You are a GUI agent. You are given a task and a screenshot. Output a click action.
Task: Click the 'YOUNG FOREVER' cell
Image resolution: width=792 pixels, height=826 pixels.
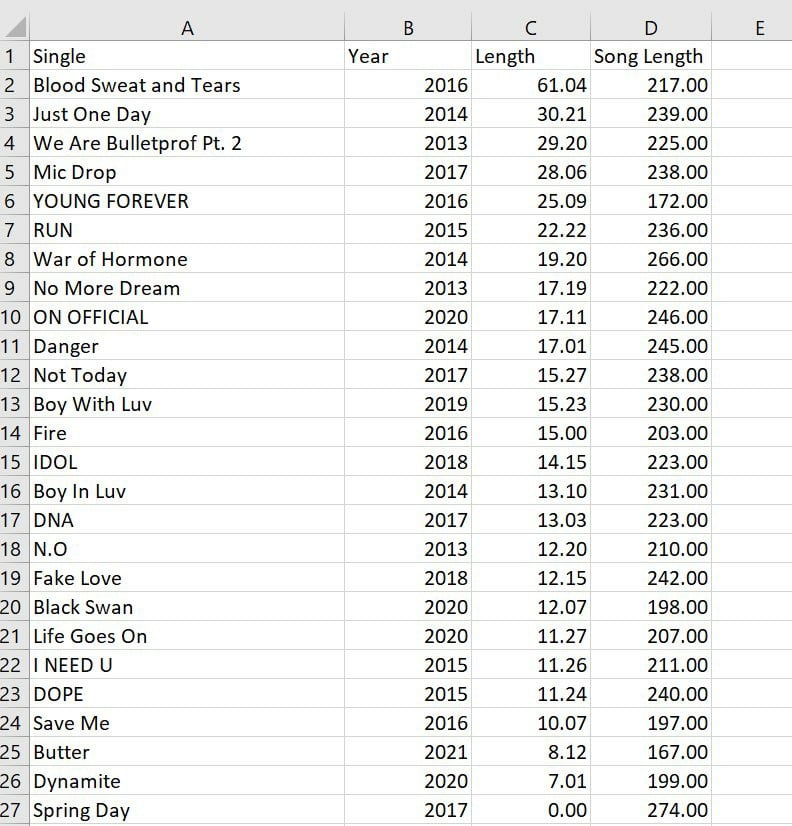point(111,201)
